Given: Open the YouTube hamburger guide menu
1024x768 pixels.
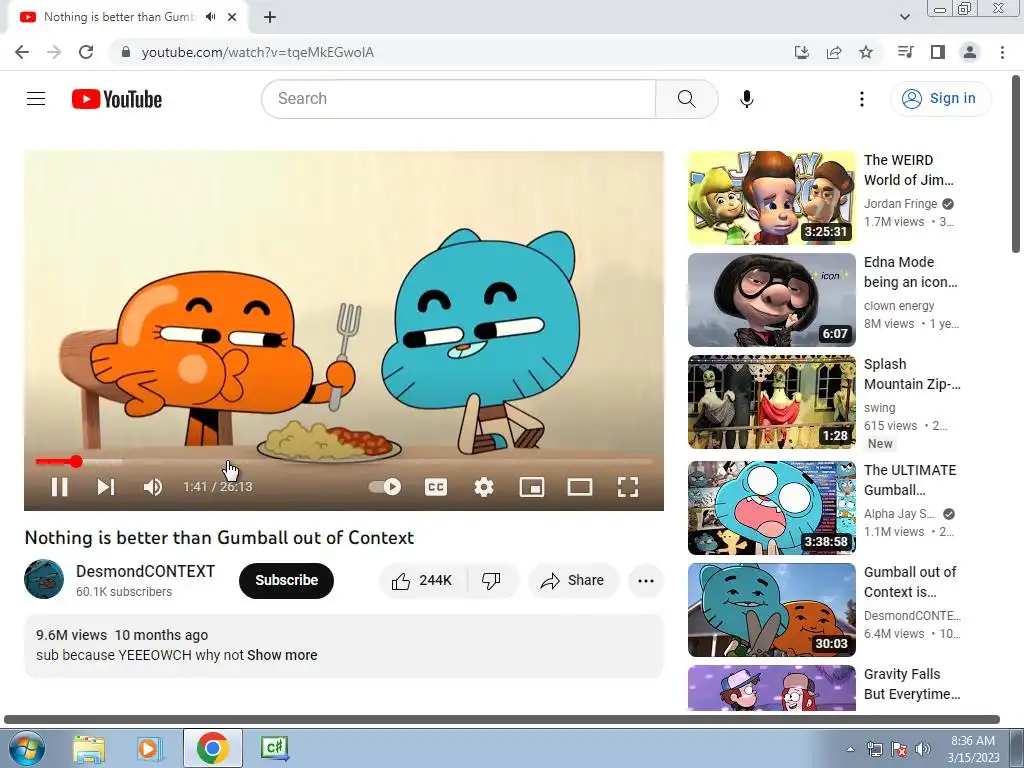Looking at the screenshot, I should point(36,99).
